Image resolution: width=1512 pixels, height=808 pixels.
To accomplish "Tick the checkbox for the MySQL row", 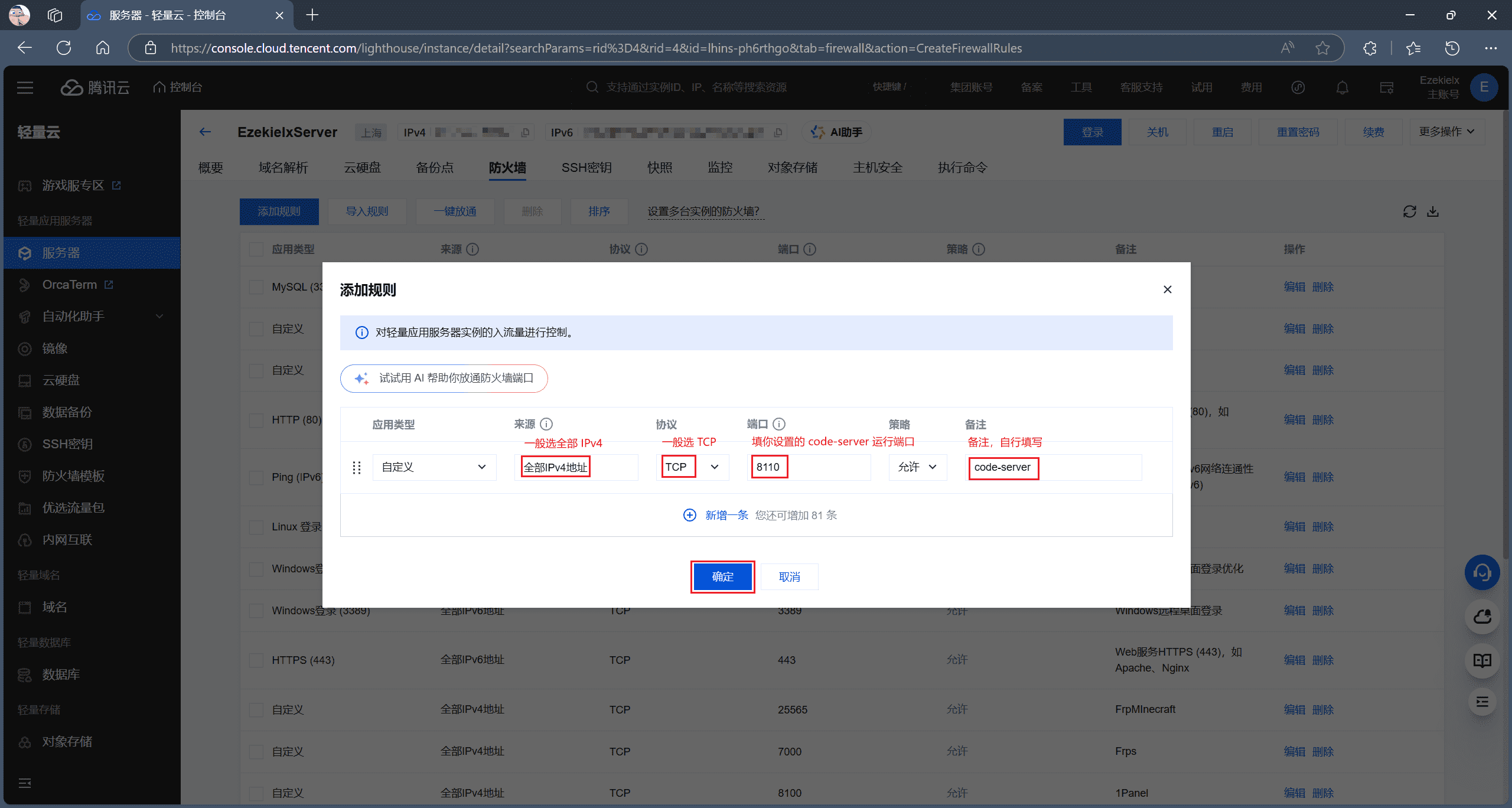I will [x=256, y=287].
